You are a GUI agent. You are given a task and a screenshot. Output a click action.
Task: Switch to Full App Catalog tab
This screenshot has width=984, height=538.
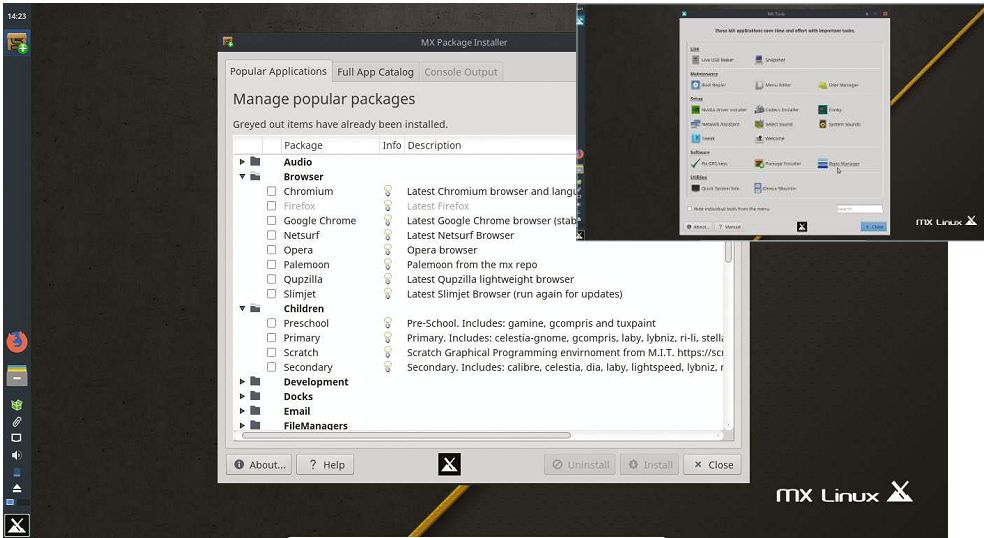pyautogui.click(x=375, y=72)
